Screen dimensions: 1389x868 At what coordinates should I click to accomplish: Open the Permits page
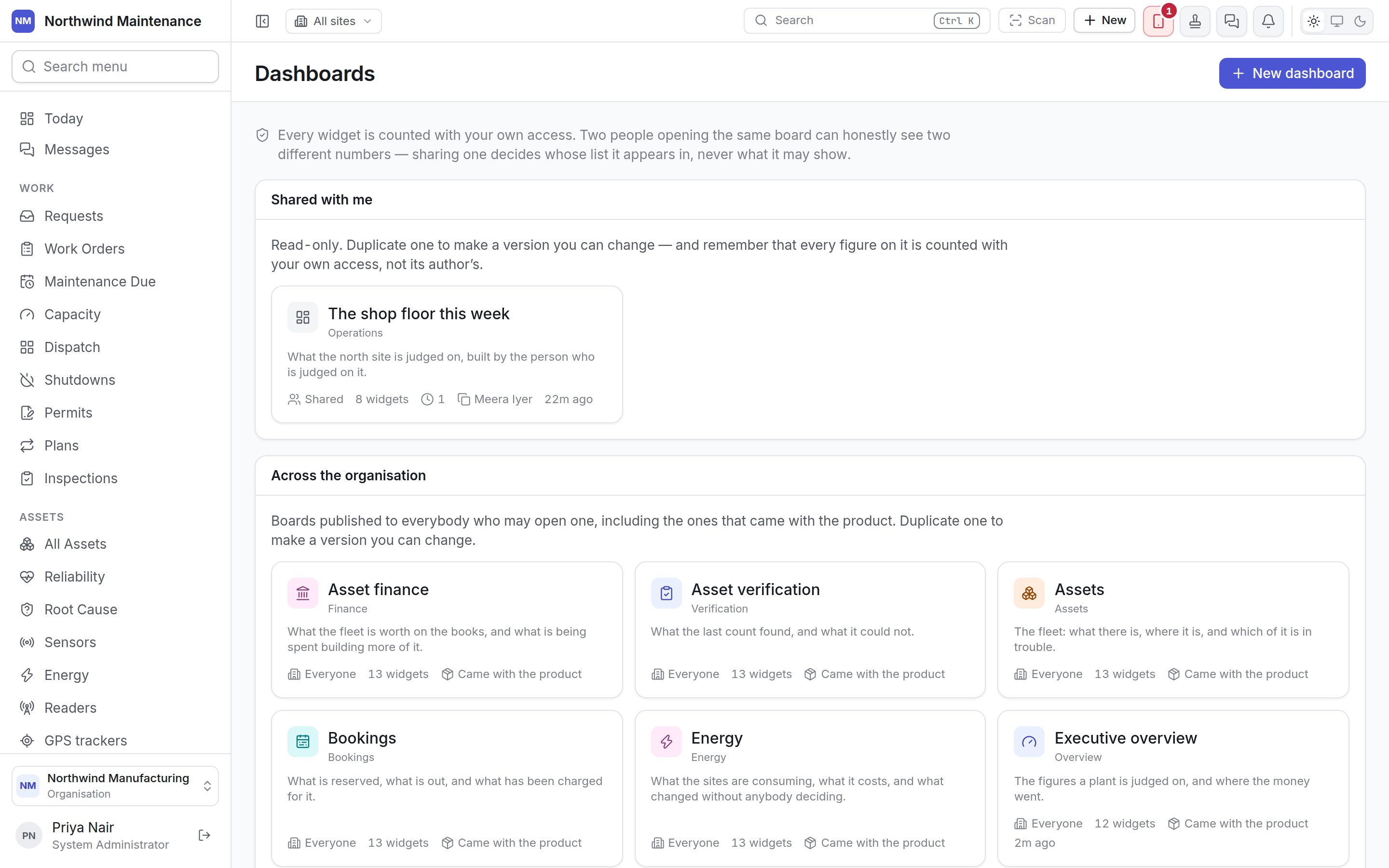[x=115, y=413]
